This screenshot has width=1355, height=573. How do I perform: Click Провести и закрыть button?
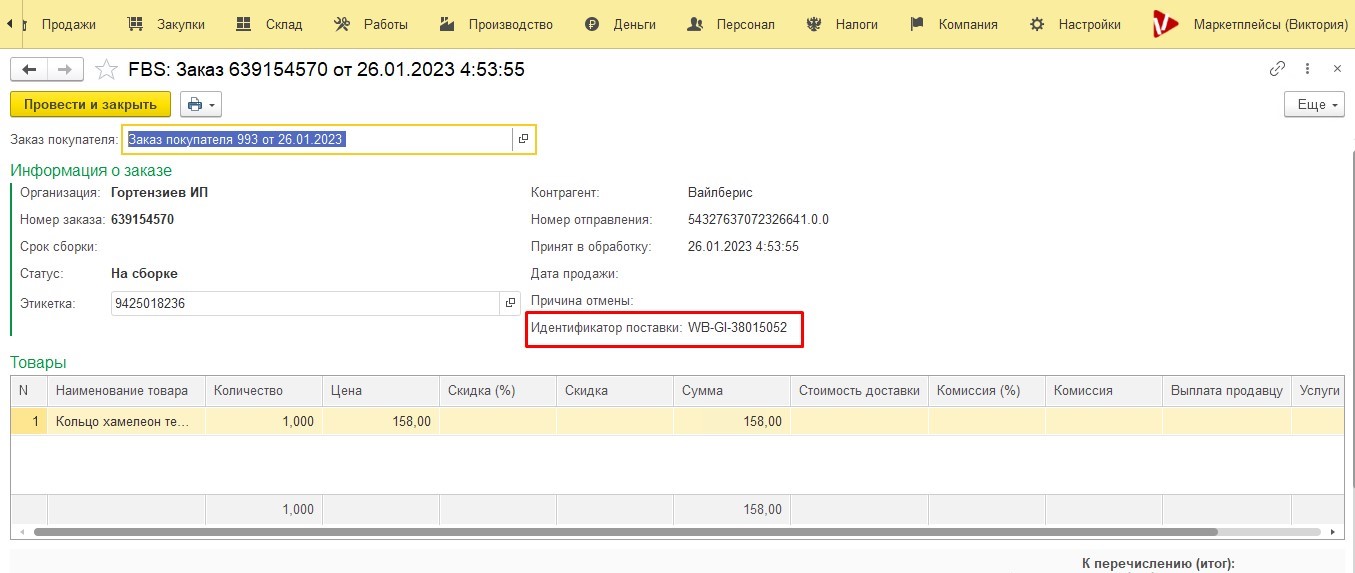[x=91, y=104]
